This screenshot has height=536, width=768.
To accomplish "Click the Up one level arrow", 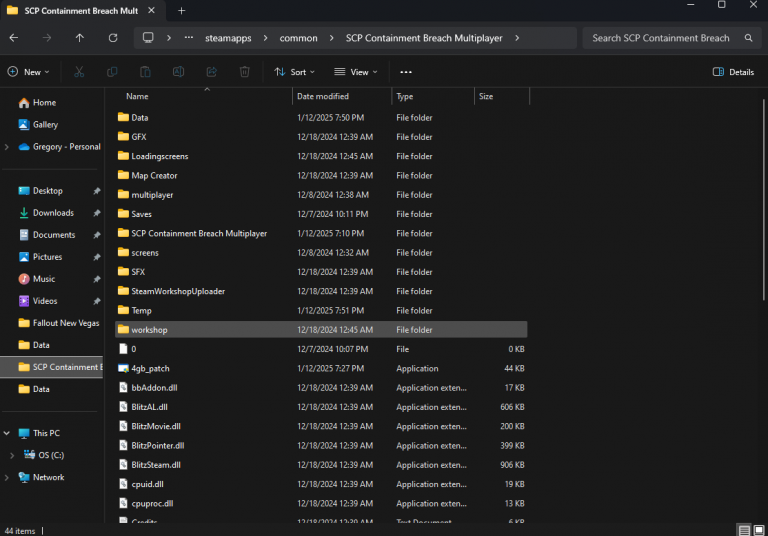I will [x=80, y=38].
